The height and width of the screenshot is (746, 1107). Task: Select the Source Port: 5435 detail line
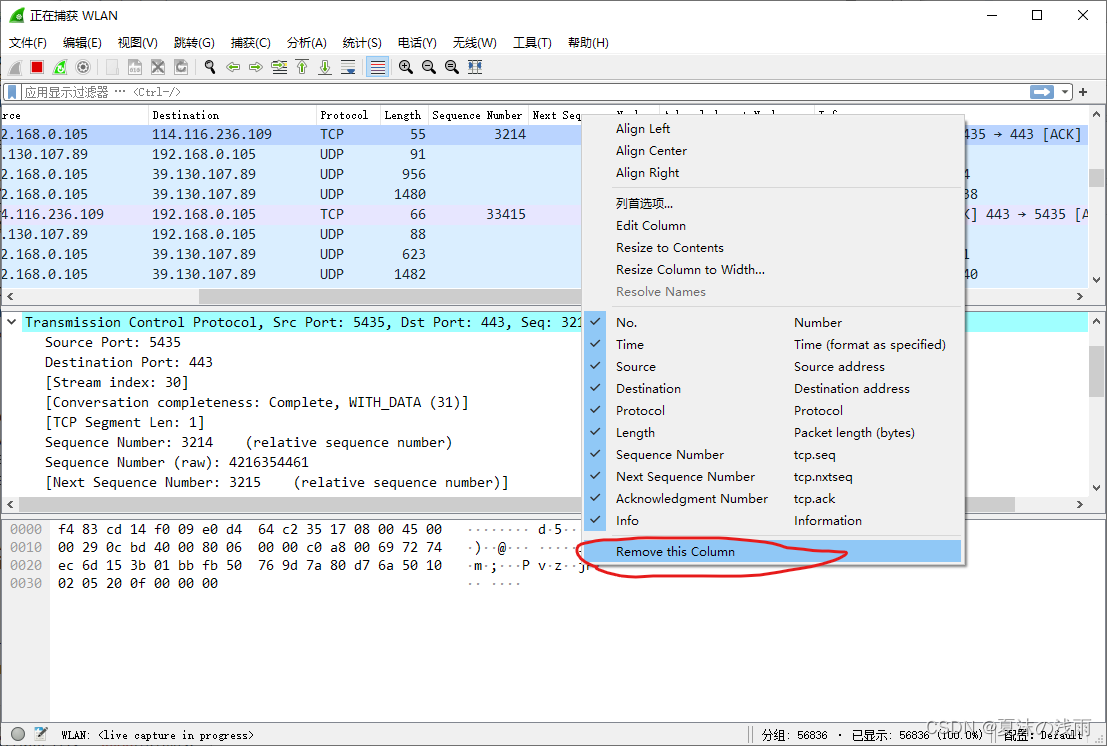[x=113, y=342]
